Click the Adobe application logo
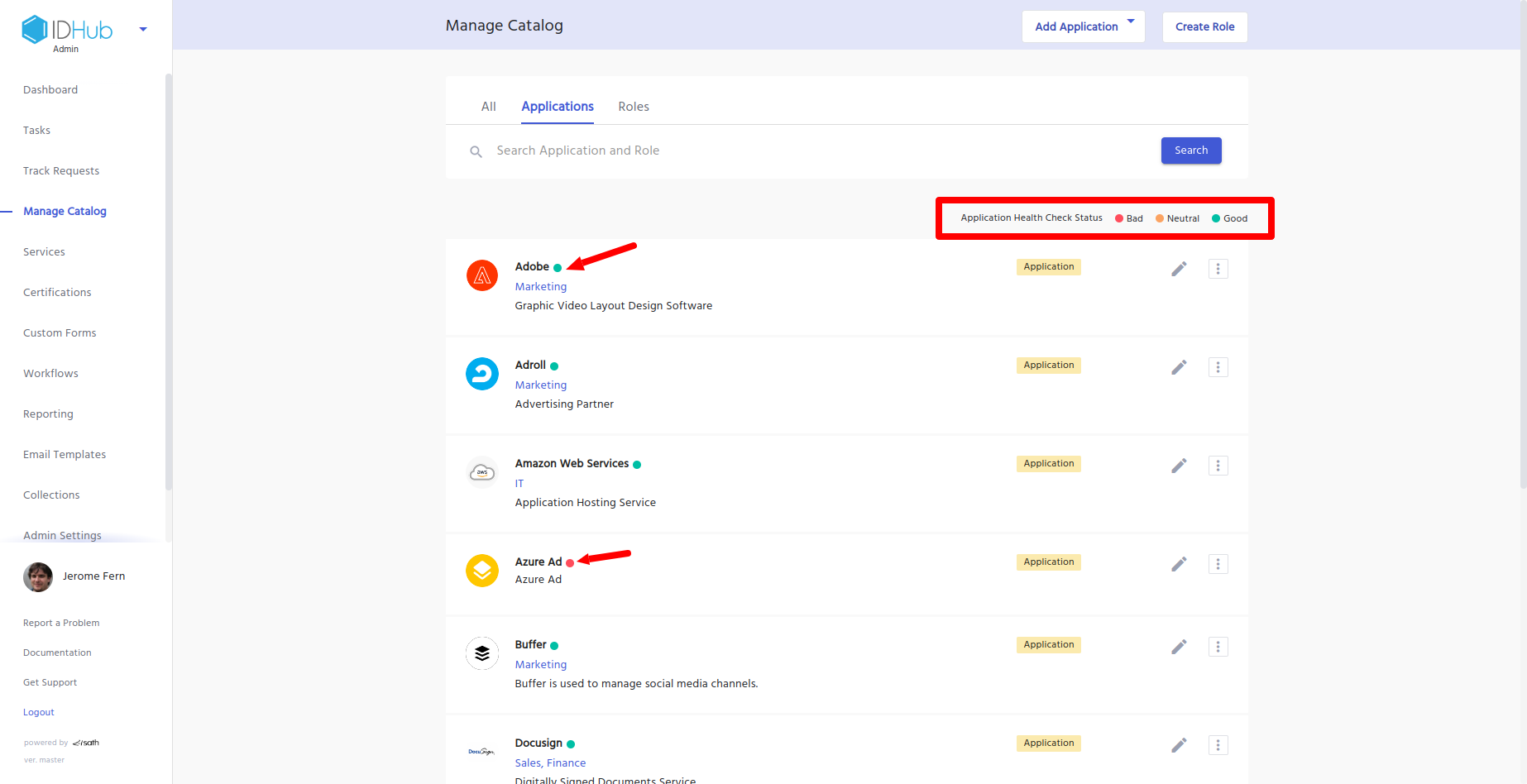The height and width of the screenshot is (784, 1527). tap(482, 275)
